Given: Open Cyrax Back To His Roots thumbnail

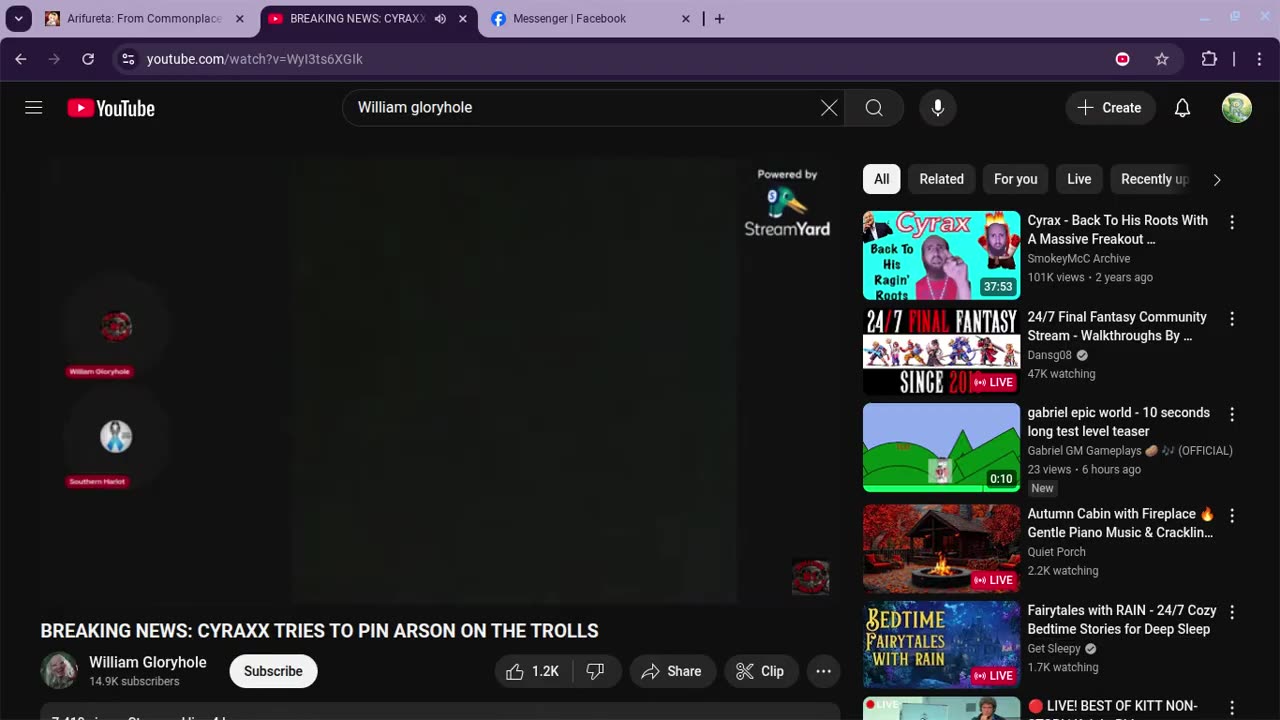Looking at the screenshot, I should click(x=941, y=255).
